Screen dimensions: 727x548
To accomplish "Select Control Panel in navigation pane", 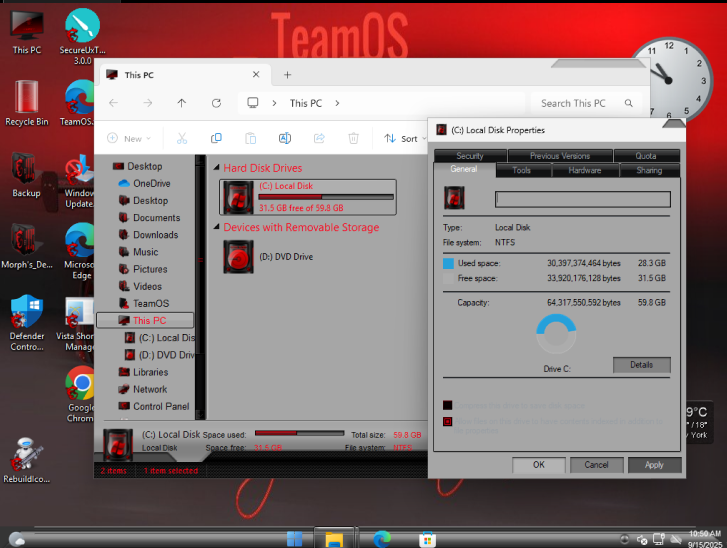I will (x=154, y=407).
